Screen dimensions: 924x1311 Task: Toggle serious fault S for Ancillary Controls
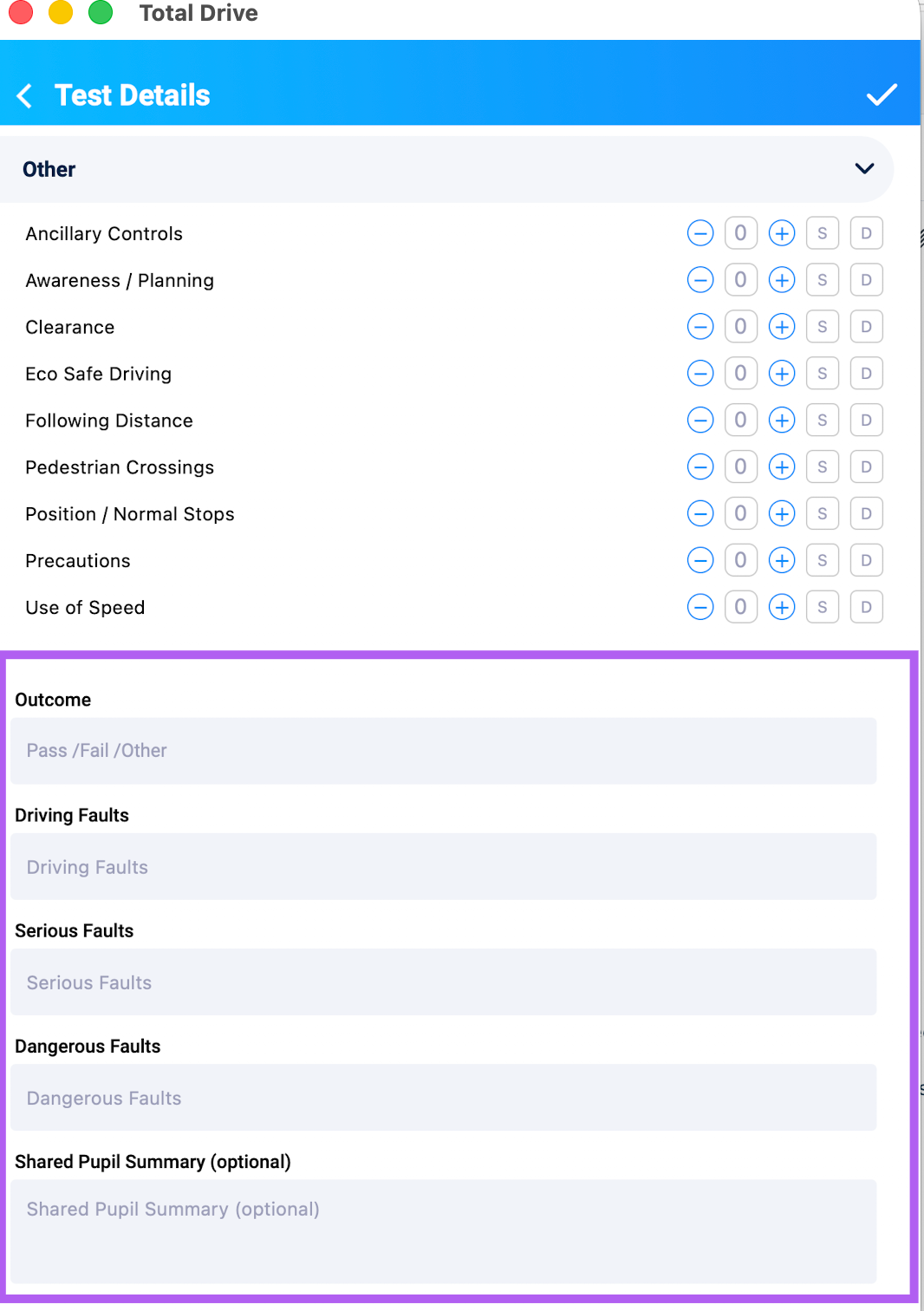pyautogui.click(x=823, y=233)
